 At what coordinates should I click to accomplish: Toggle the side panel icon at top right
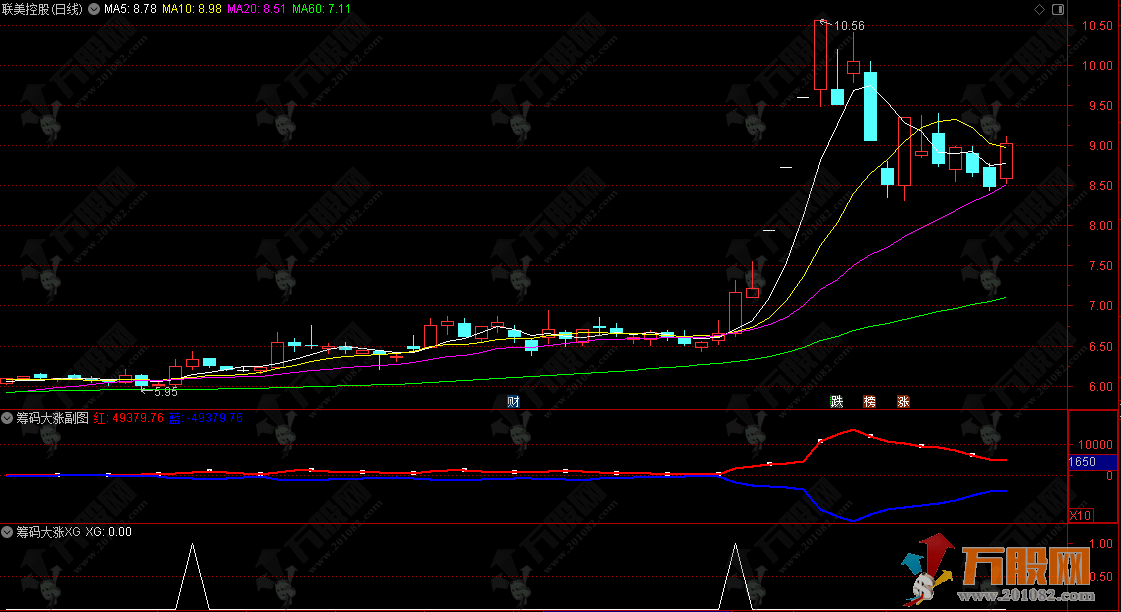click(1056, 9)
